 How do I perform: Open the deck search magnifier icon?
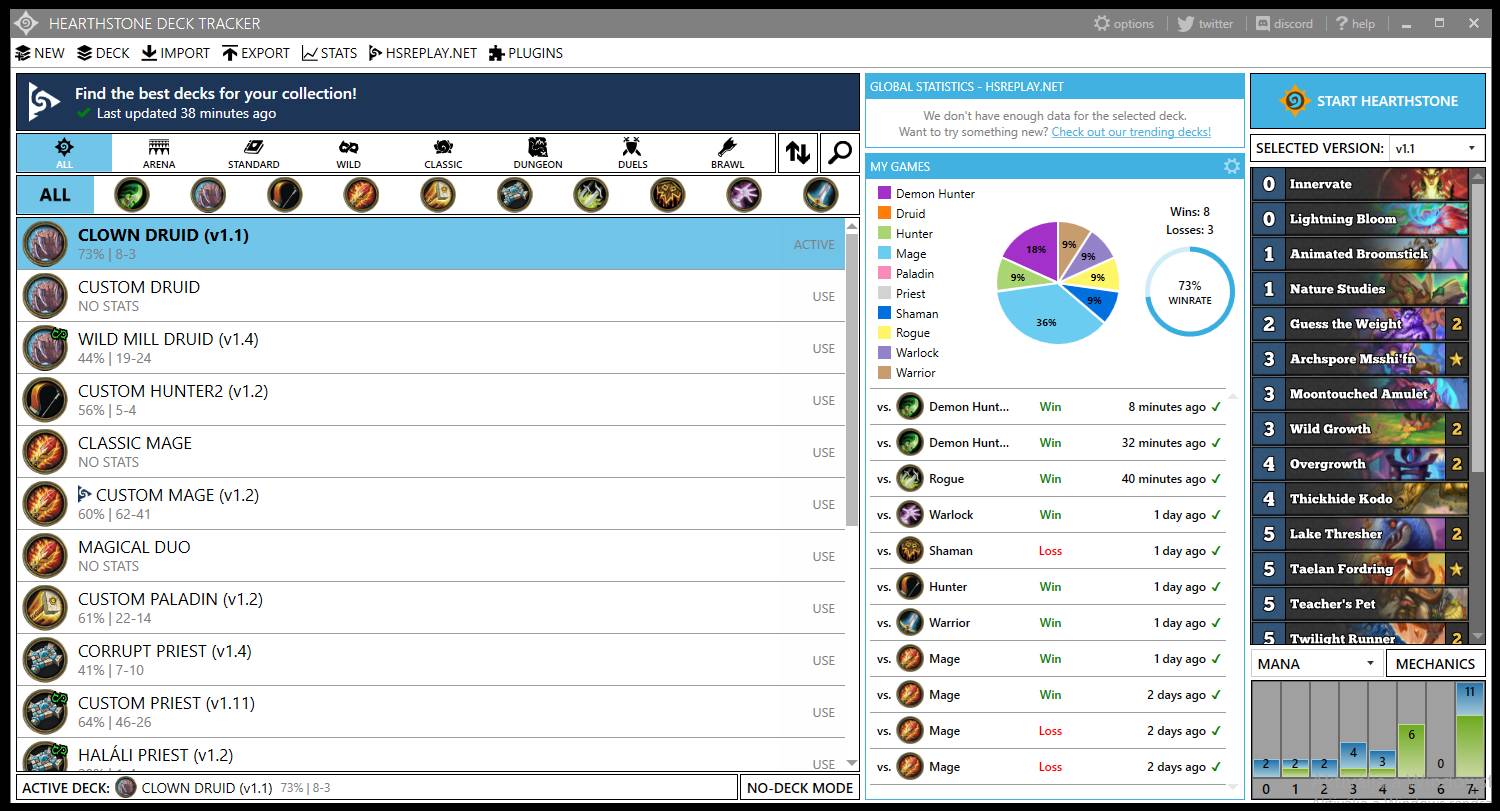click(840, 152)
